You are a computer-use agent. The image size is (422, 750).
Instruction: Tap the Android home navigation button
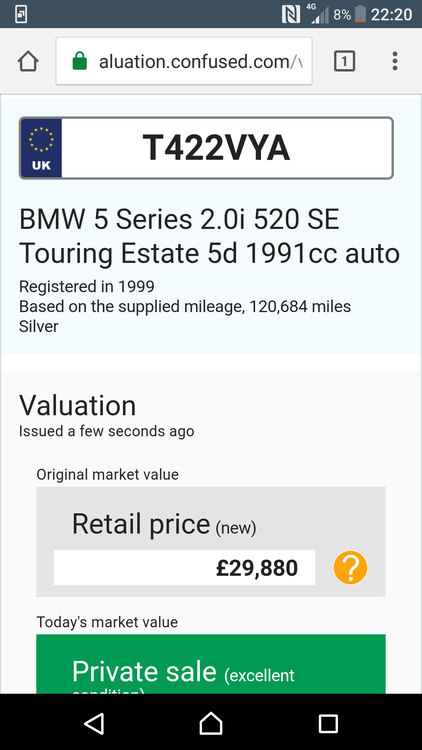[211, 724]
